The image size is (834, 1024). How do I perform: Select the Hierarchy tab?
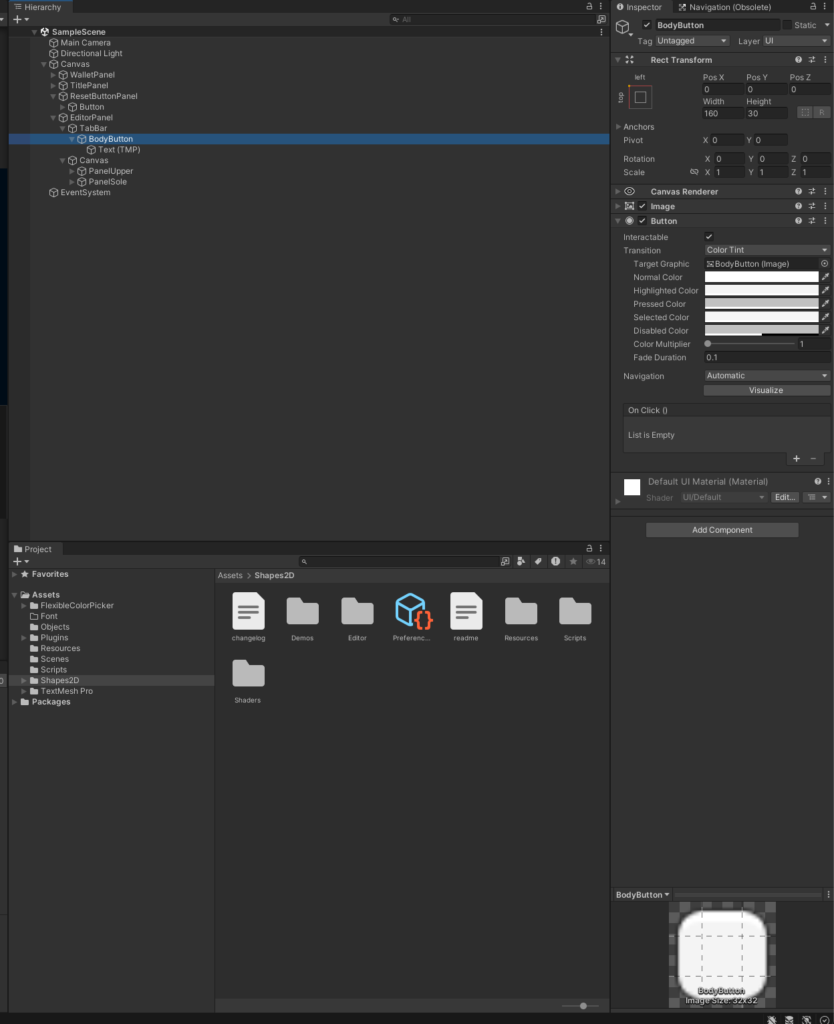[x=38, y=7]
